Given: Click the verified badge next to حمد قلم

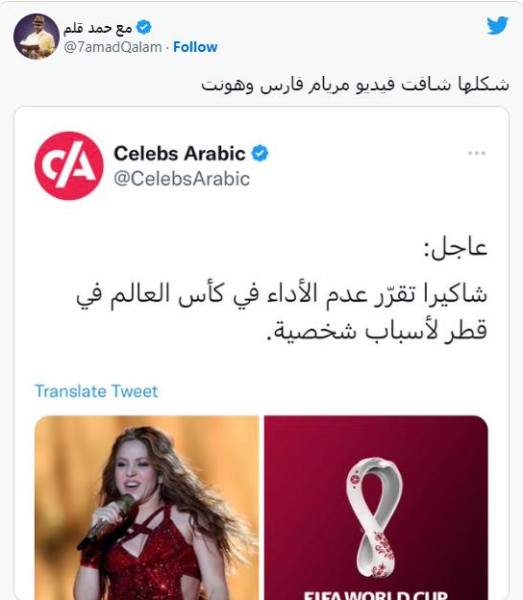Looking at the screenshot, I should point(144,27).
